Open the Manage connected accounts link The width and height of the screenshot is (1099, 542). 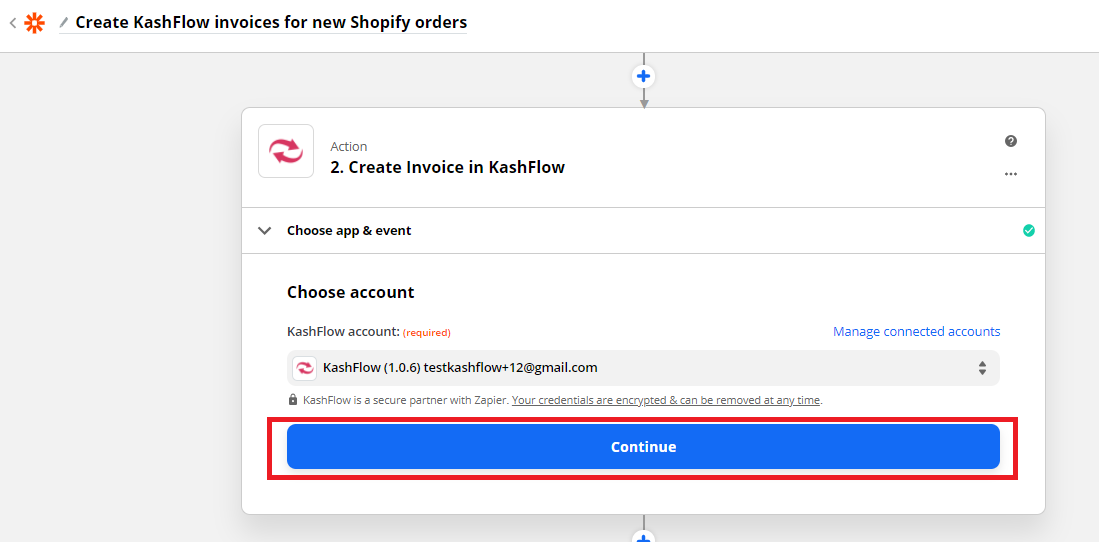coord(916,332)
